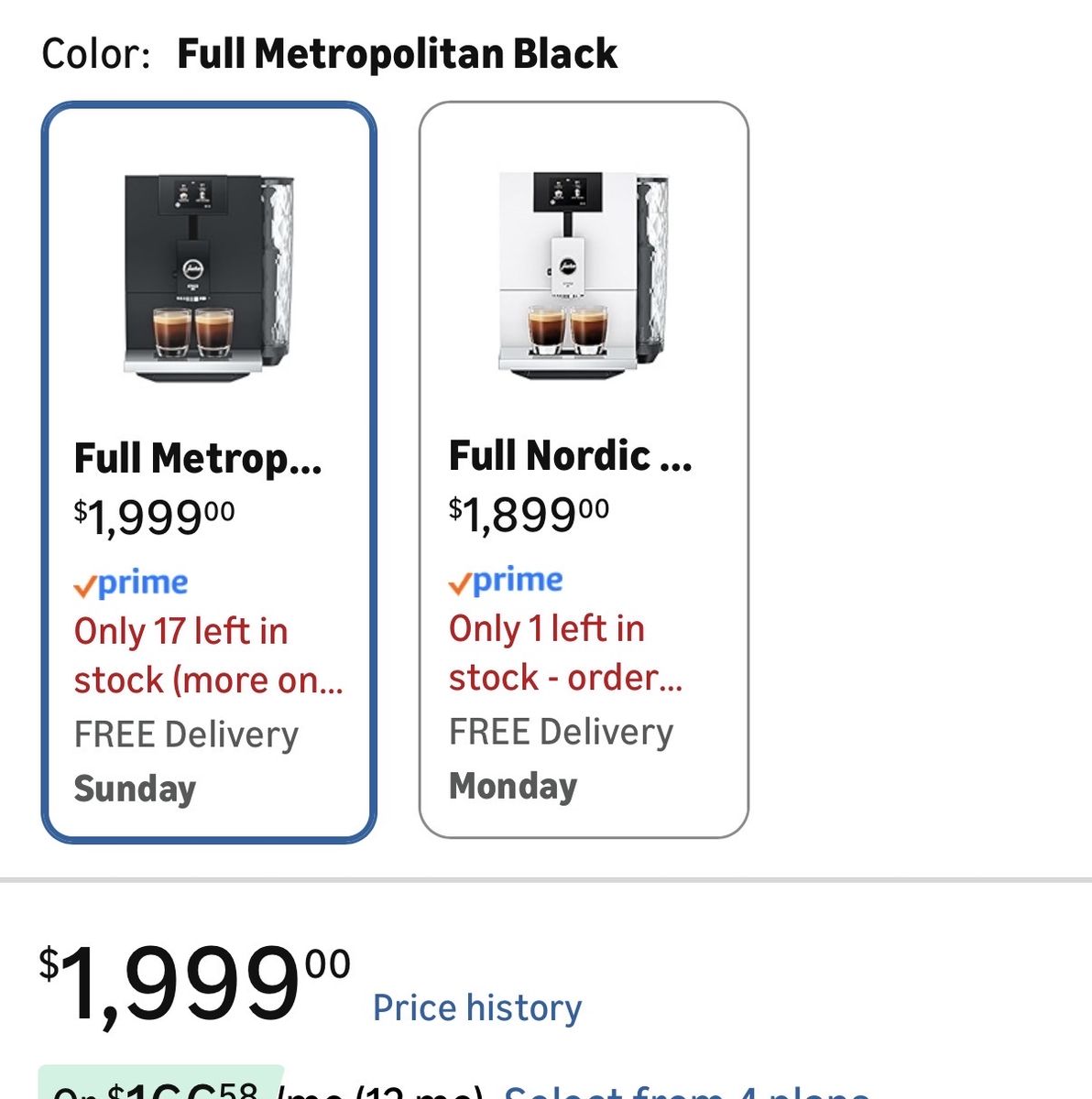
Task: Select the 'Full Nordic ...' color option title
Action: coord(570,456)
